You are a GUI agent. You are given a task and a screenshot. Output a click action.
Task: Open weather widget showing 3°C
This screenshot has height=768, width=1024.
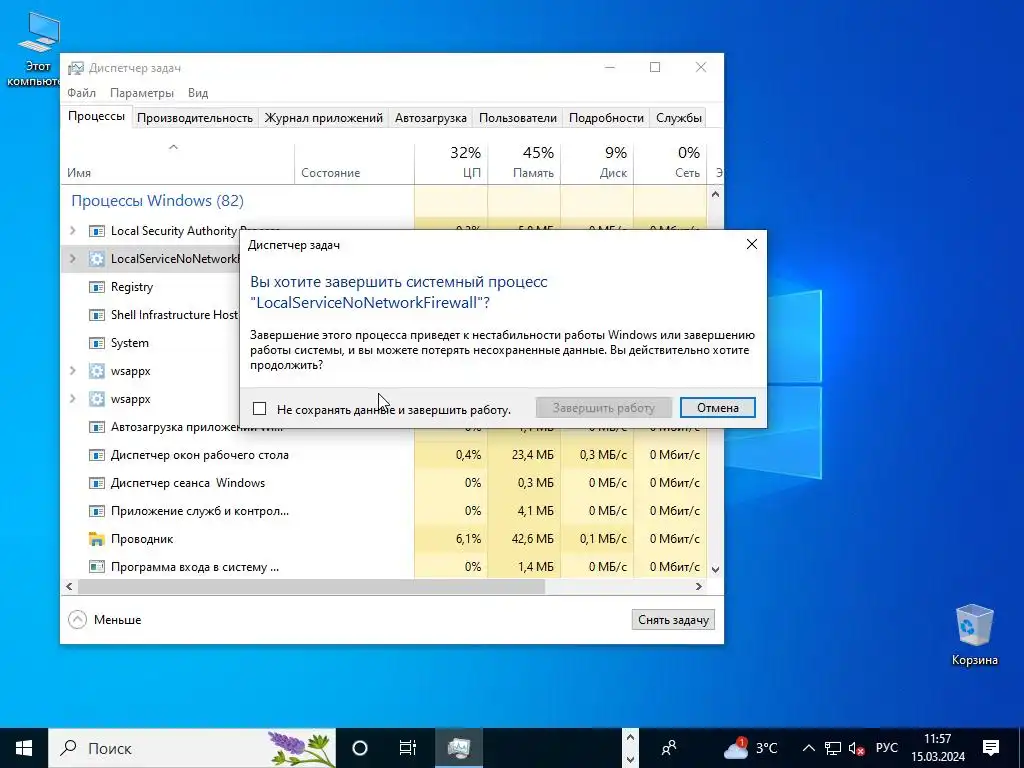click(x=751, y=748)
